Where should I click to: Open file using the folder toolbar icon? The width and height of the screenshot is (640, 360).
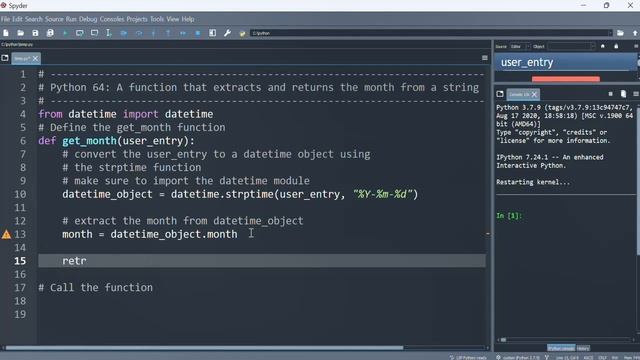20,33
